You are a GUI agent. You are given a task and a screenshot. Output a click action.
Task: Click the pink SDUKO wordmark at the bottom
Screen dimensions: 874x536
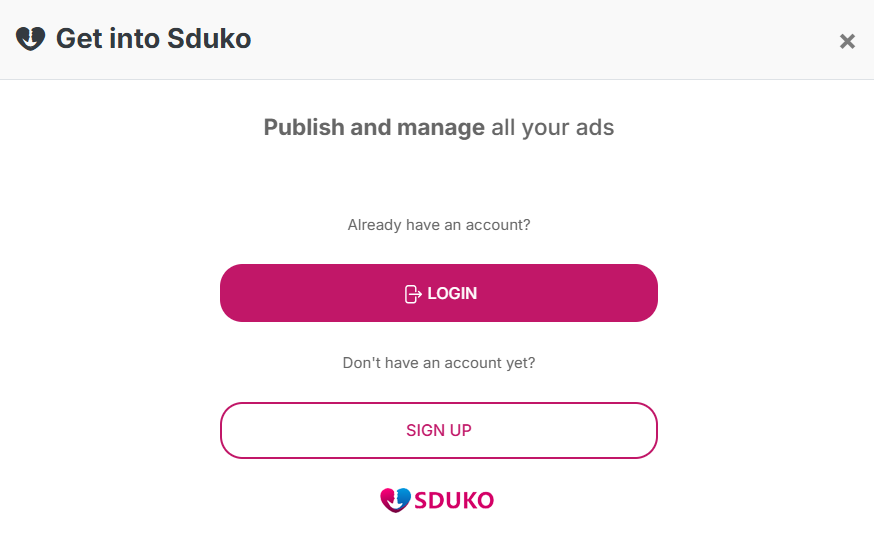pyautogui.click(x=454, y=500)
